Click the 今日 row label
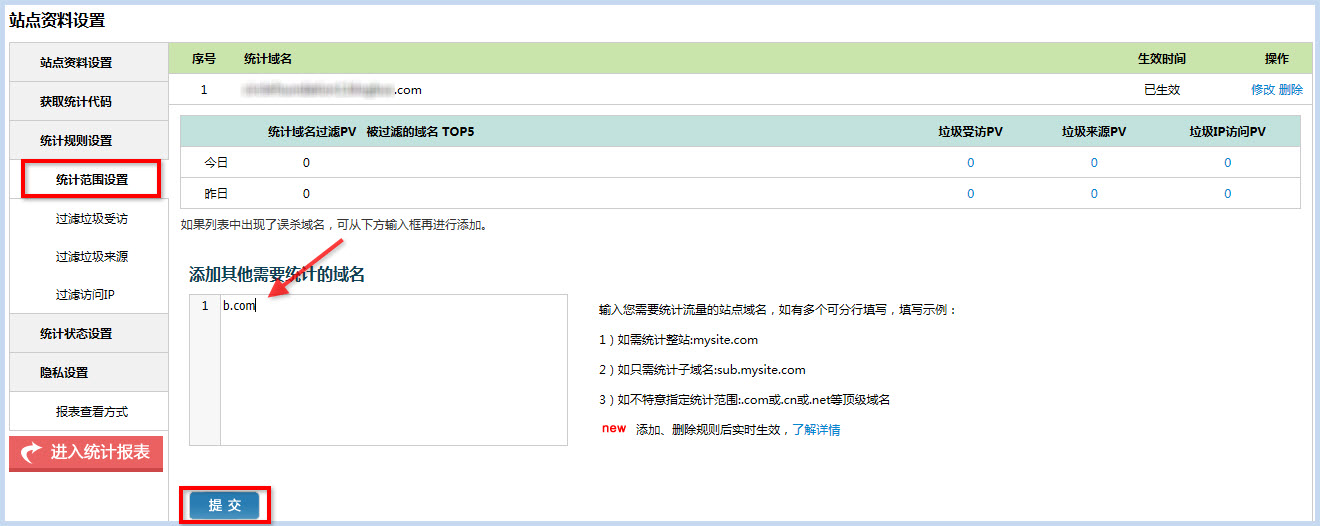The width and height of the screenshot is (1320, 526). (216, 162)
